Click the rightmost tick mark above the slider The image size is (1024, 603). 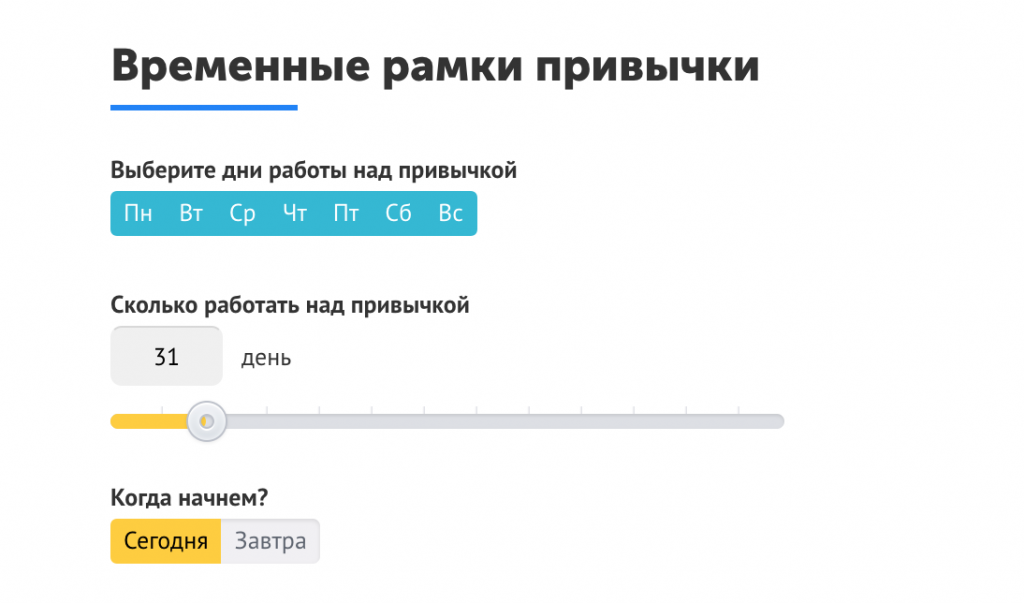[739, 410]
